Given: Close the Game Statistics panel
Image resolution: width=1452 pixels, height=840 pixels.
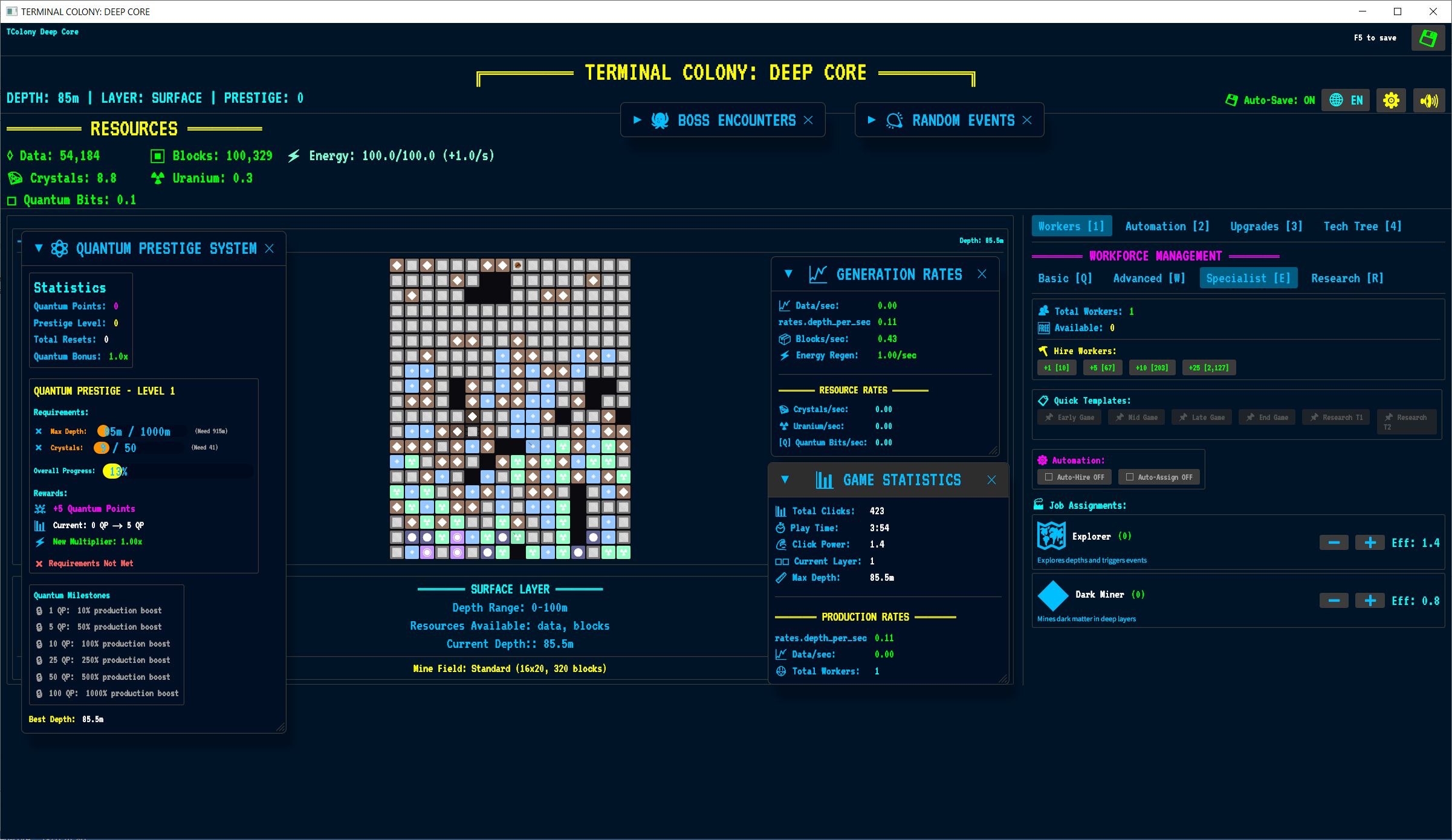Looking at the screenshot, I should 991,480.
